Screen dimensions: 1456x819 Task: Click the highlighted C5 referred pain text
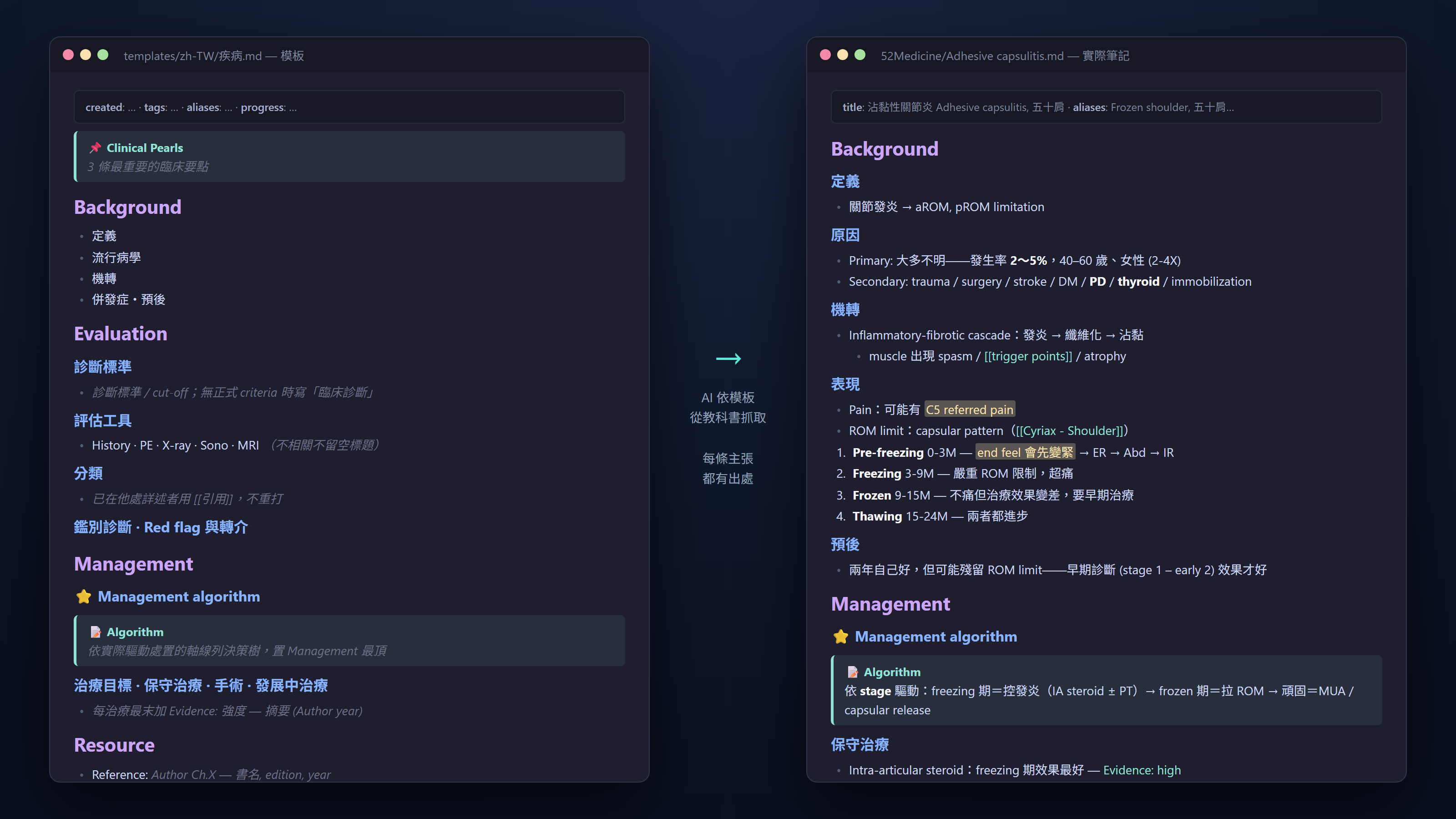969,409
